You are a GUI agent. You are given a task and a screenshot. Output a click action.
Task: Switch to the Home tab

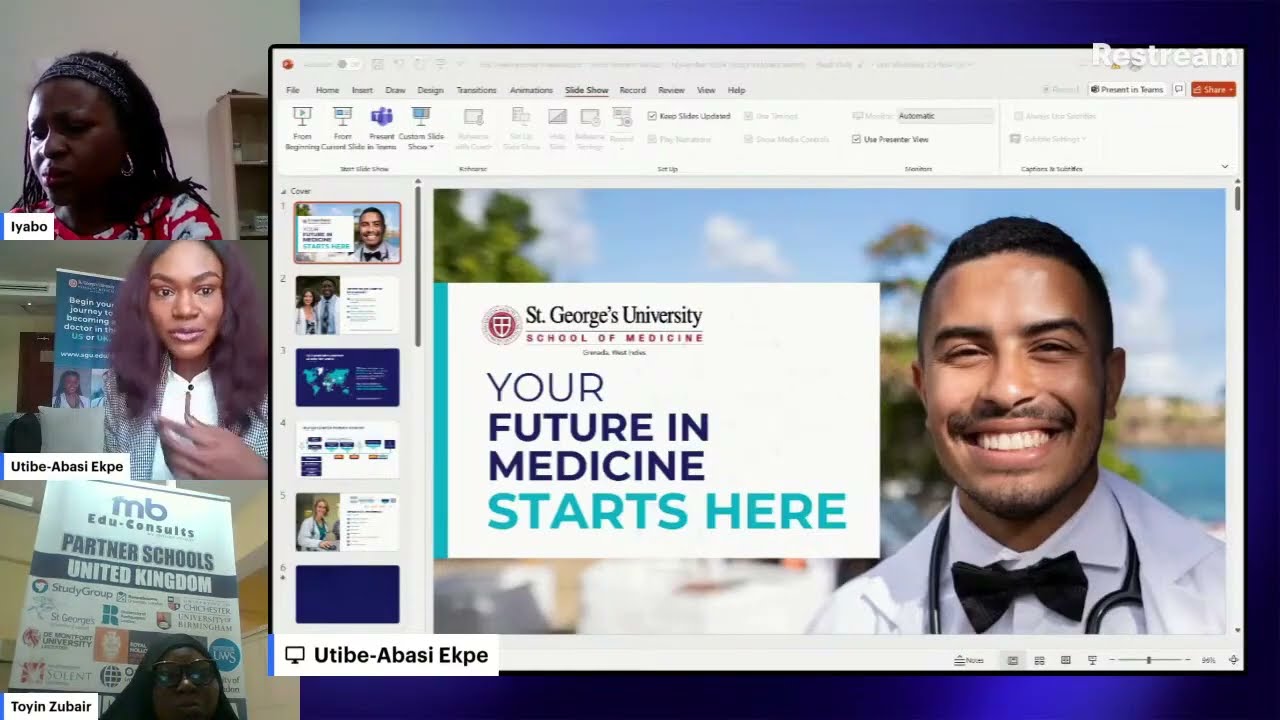[x=327, y=90]
